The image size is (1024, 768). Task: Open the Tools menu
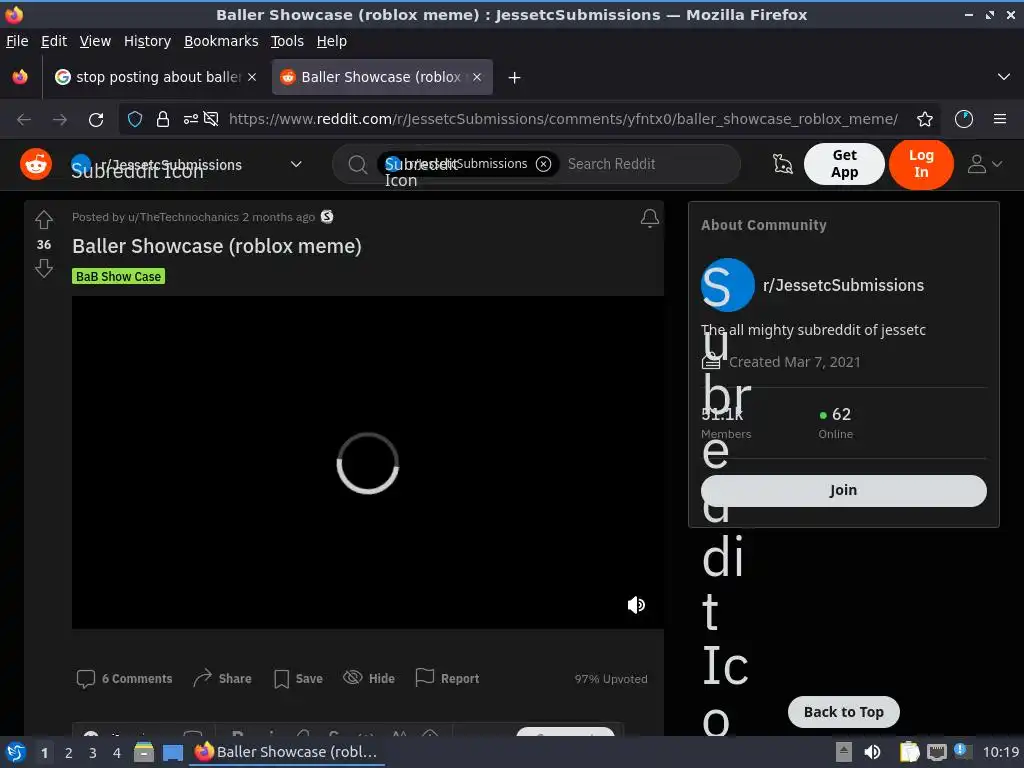(287, 41)
